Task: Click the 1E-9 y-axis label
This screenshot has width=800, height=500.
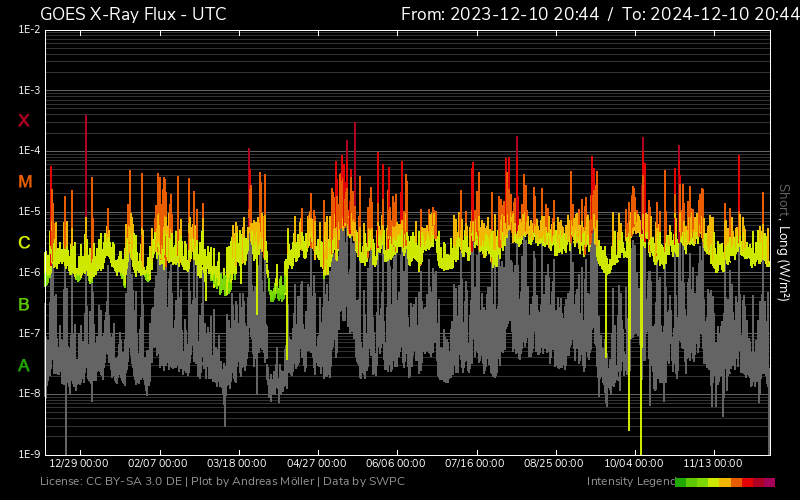Action: point(29,454)
